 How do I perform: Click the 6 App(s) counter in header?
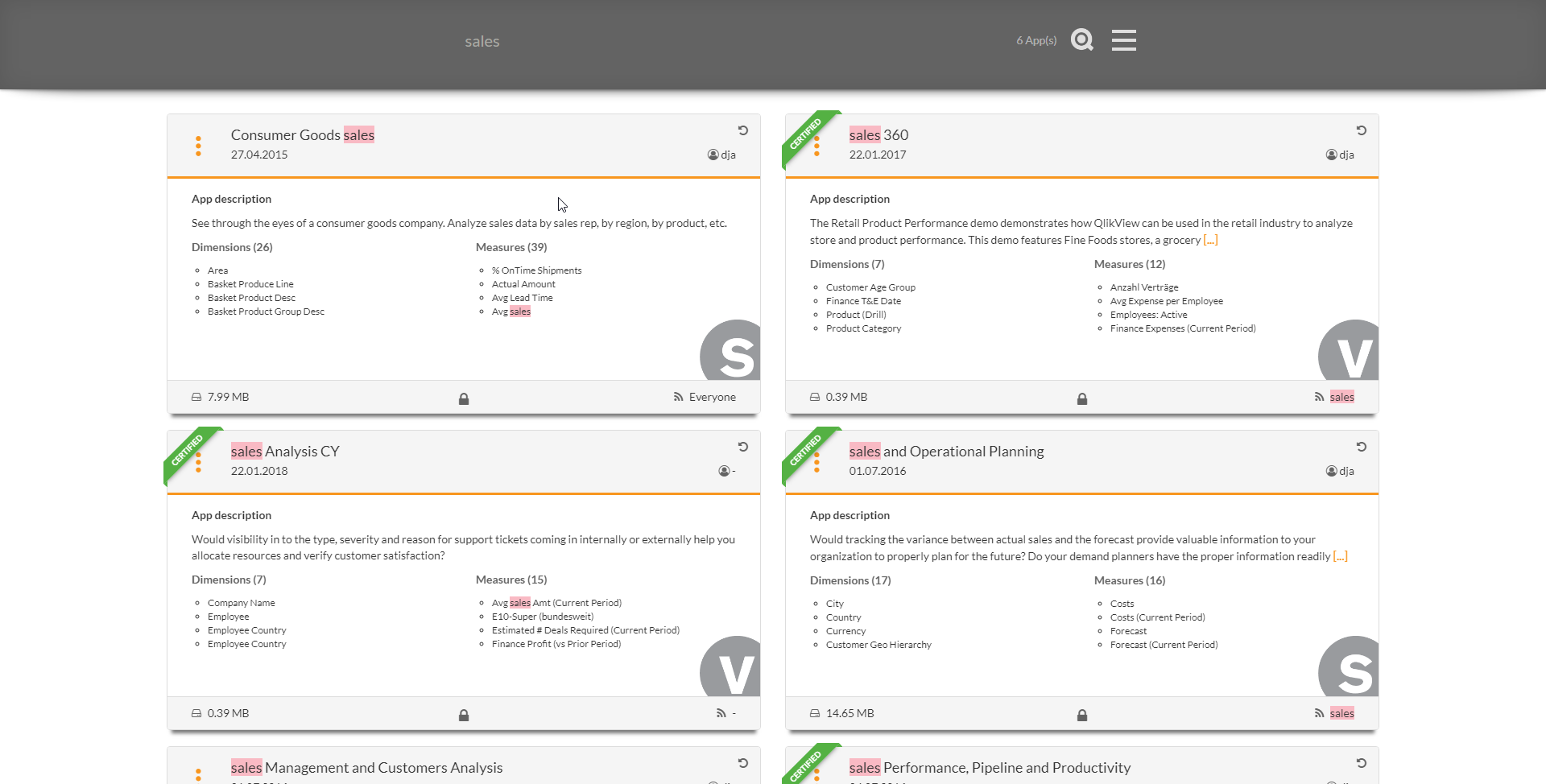1036,40
